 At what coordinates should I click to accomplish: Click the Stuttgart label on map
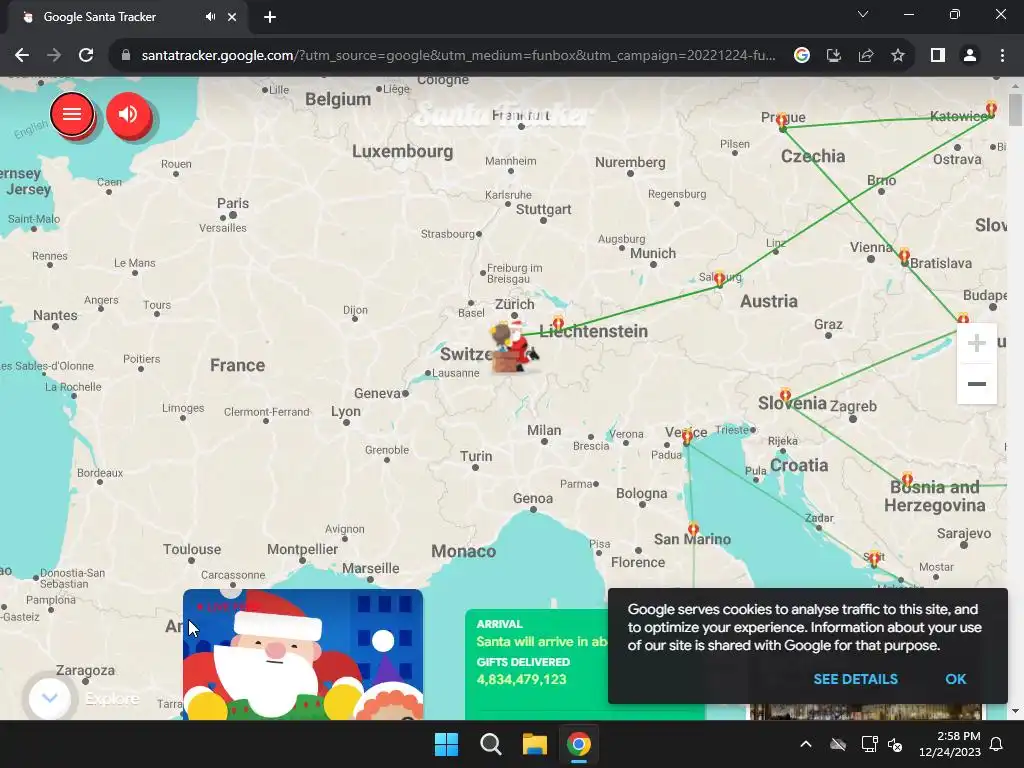tap(543, 209)
